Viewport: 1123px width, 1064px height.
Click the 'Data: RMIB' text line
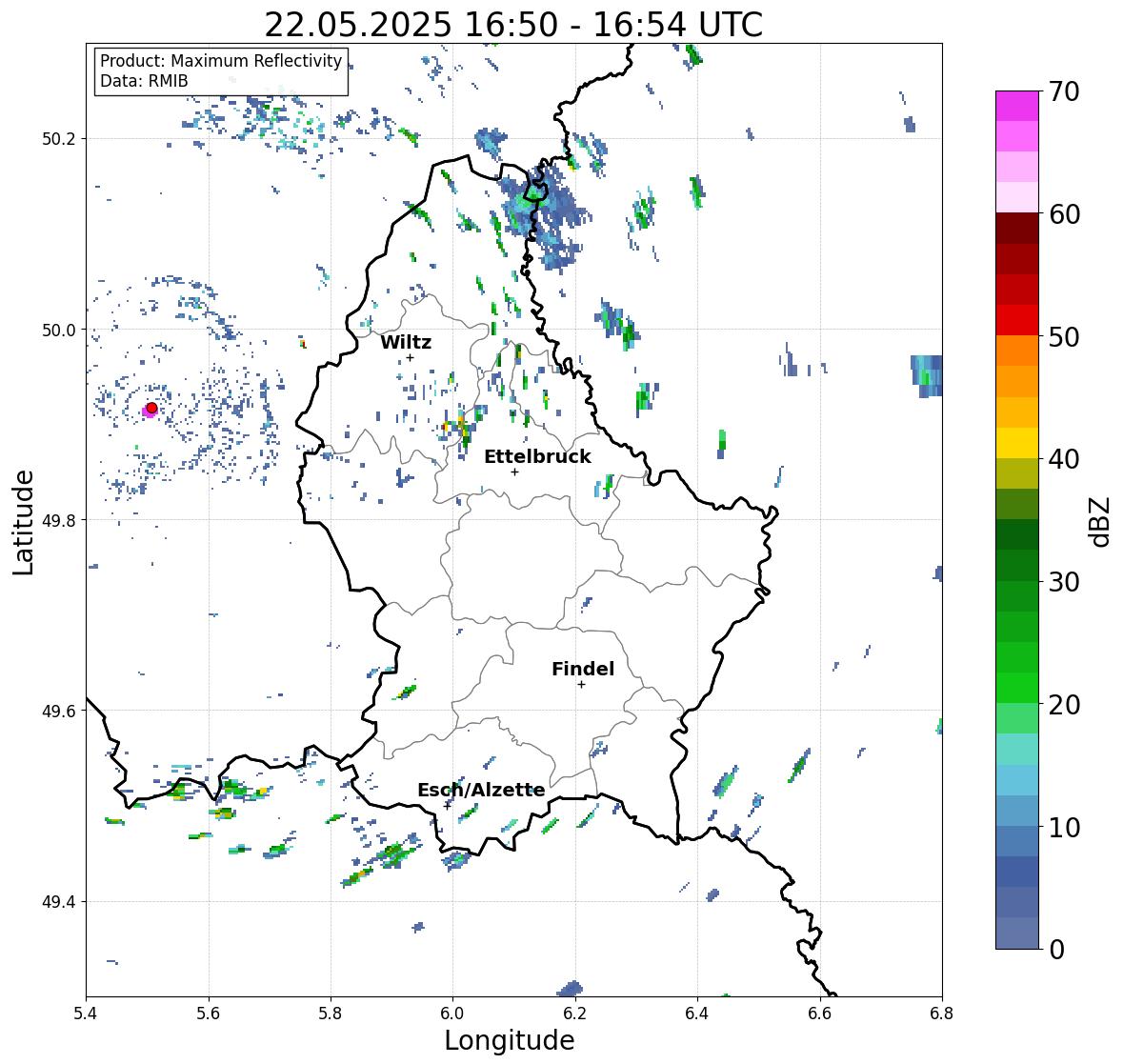[x=144, y=81]
